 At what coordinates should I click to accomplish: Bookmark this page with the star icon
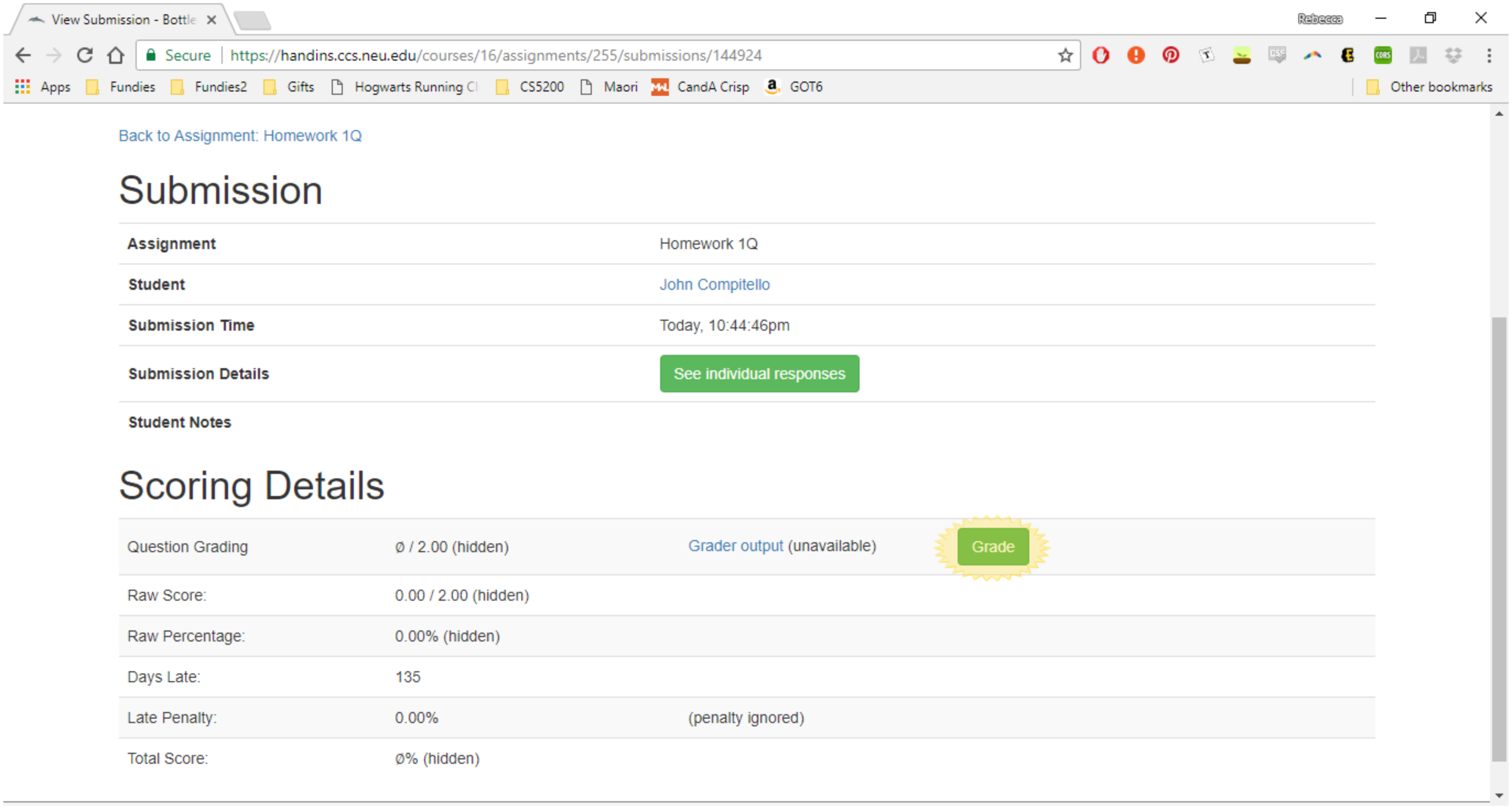coord(1065,55)
